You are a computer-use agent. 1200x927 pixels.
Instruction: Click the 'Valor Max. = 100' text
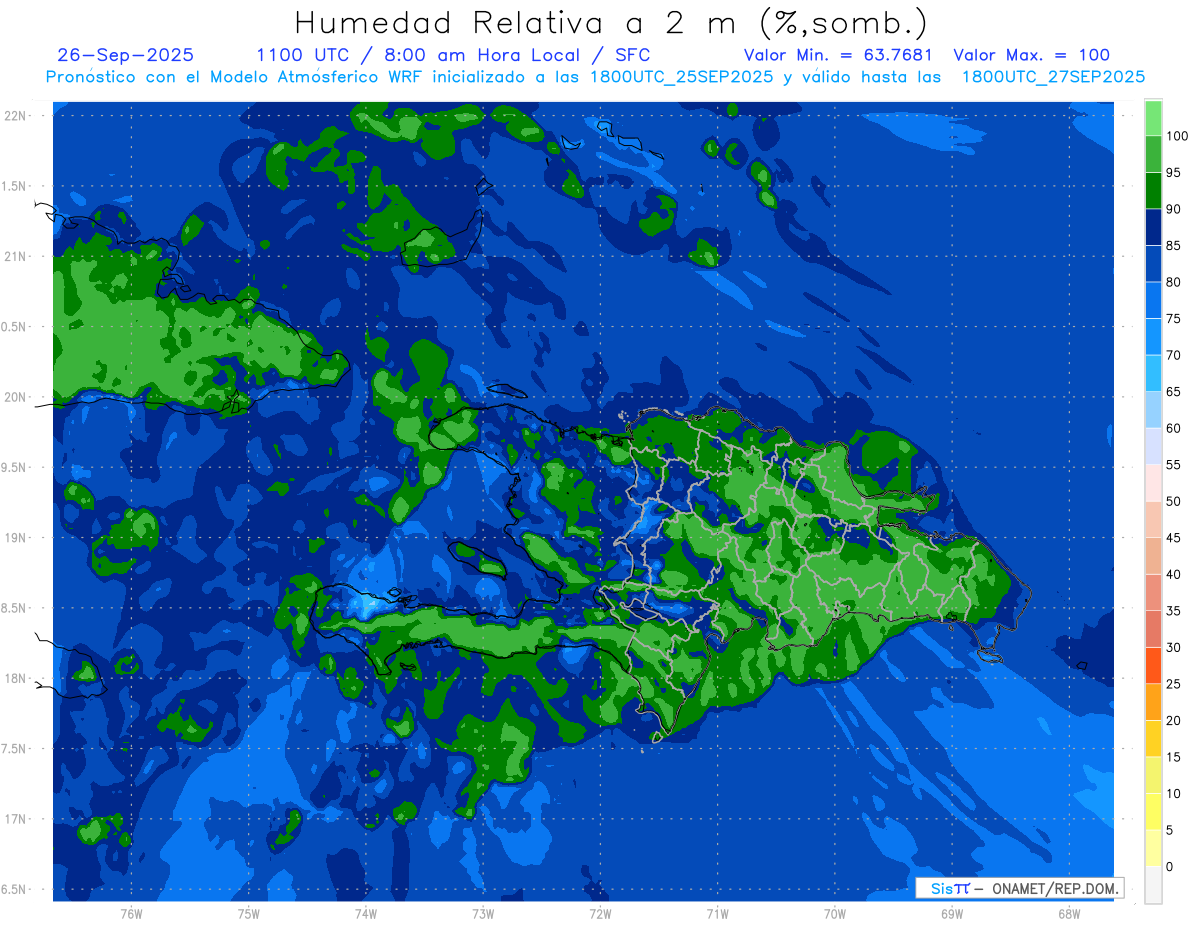coord(1031,55)
